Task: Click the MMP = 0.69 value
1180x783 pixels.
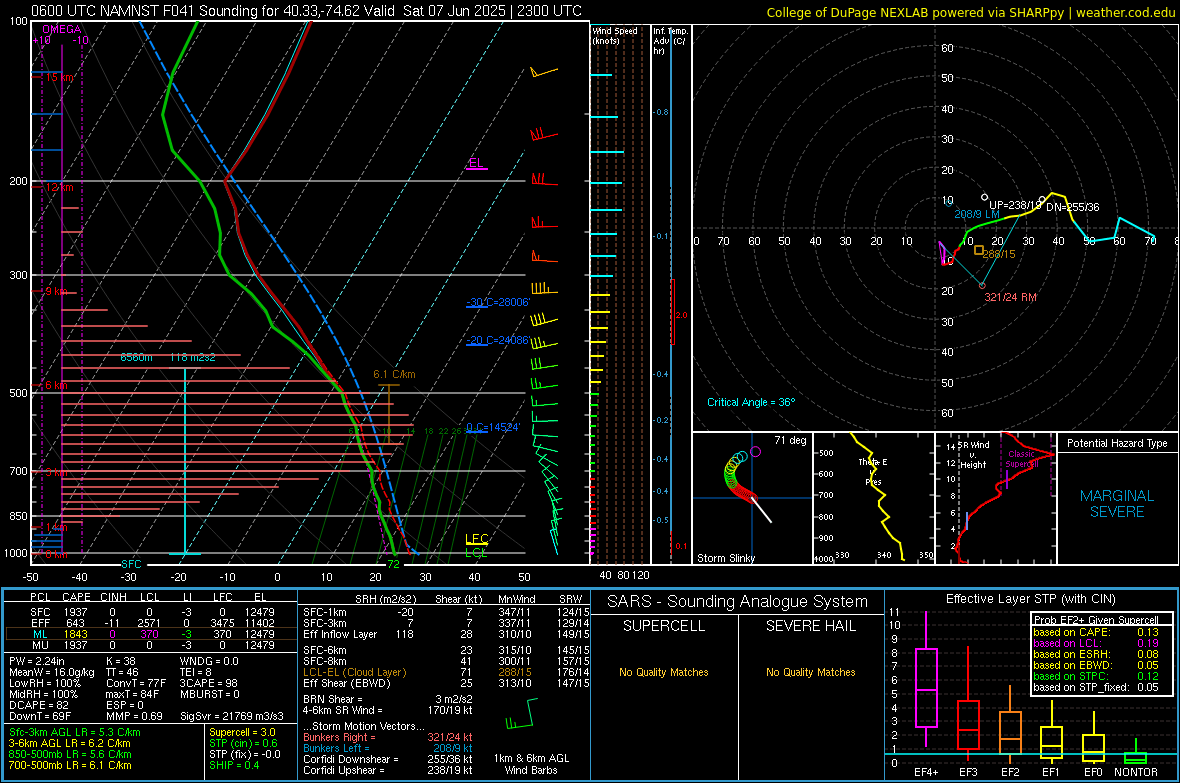Action: click(135, 716)
